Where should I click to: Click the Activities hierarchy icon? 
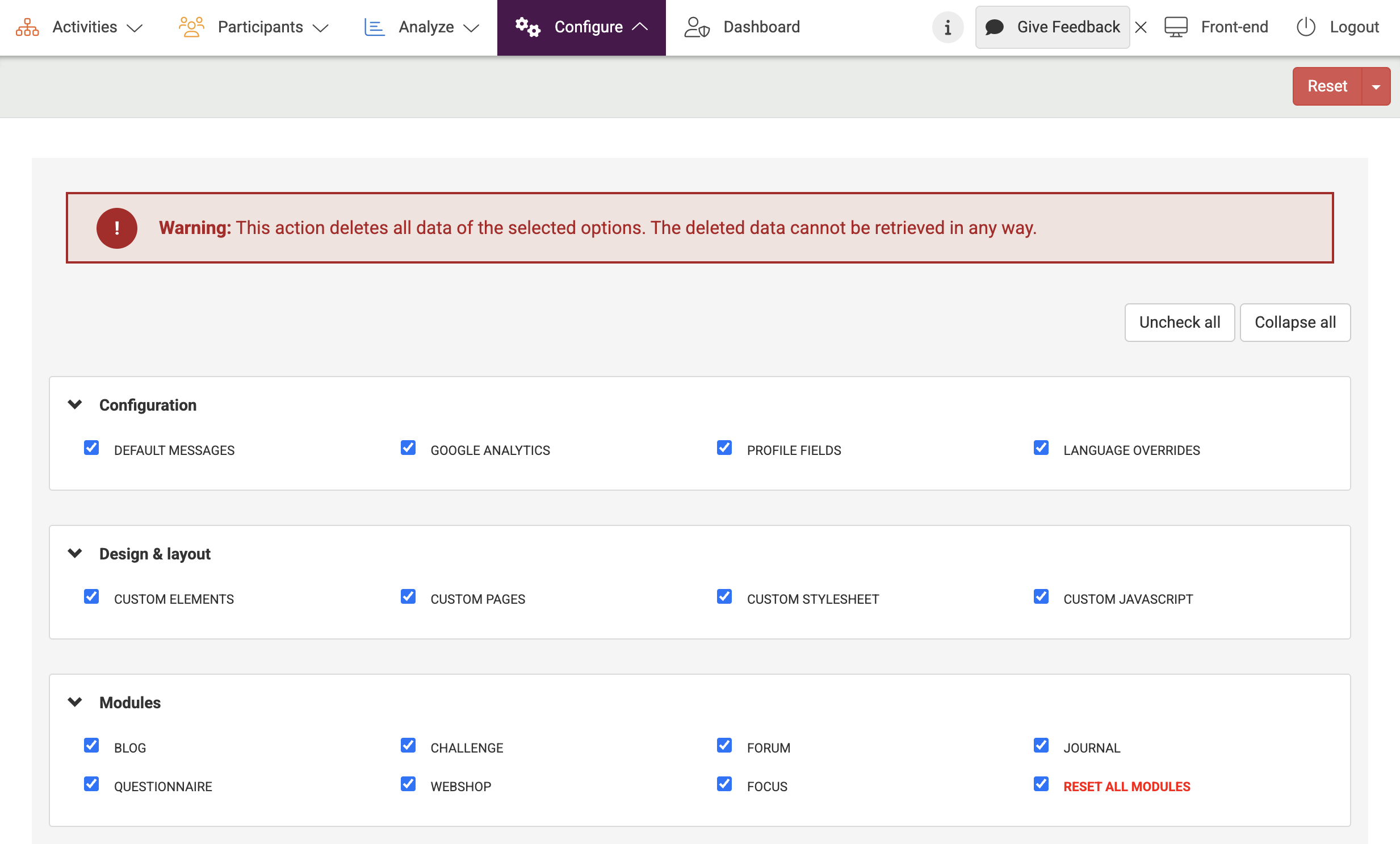(27, 27)
